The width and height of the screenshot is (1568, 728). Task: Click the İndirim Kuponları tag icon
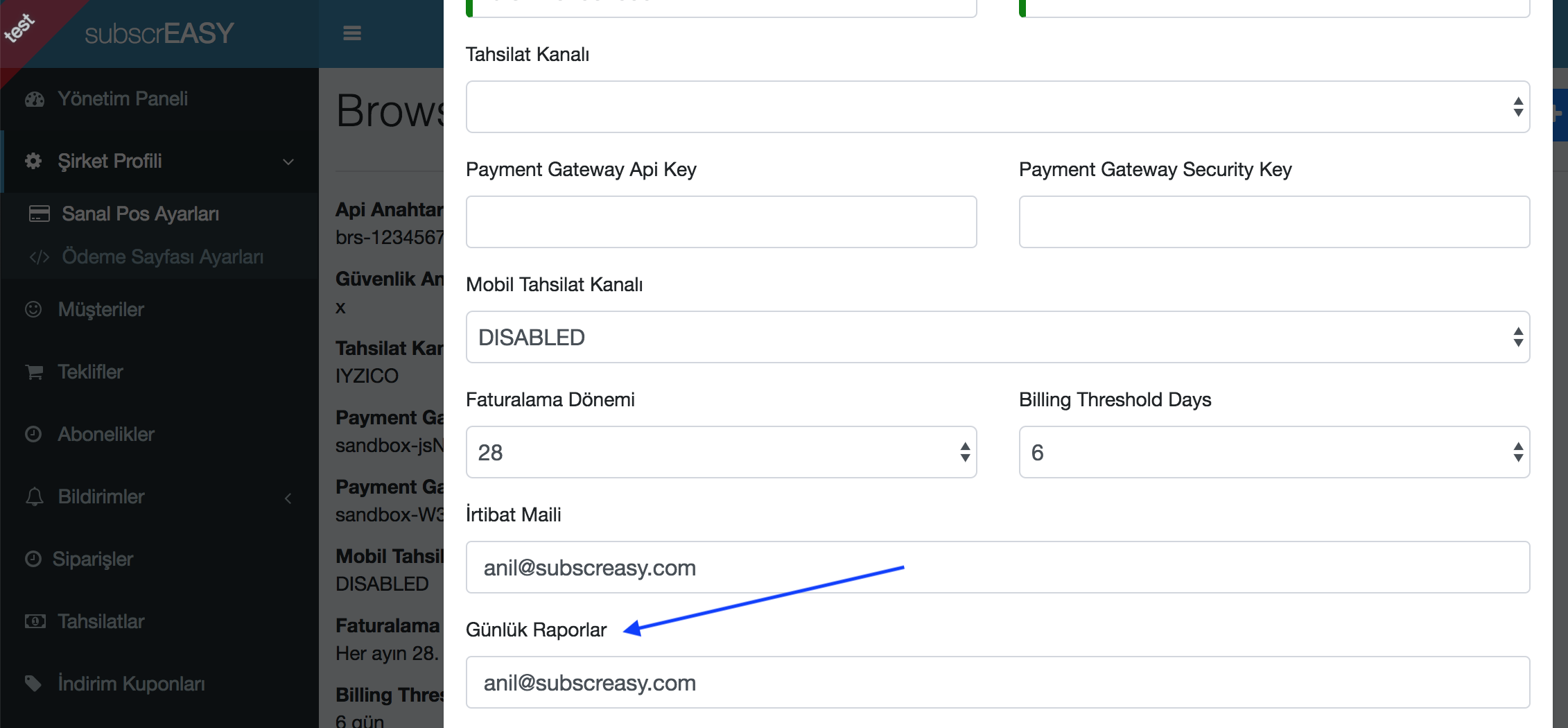click(33, 684)
